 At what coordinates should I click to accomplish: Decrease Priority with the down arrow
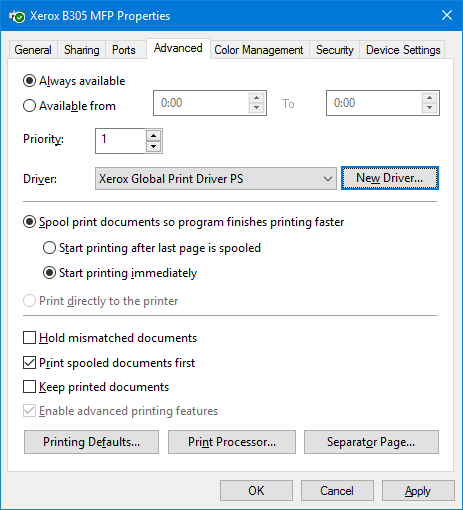(153, 146)
